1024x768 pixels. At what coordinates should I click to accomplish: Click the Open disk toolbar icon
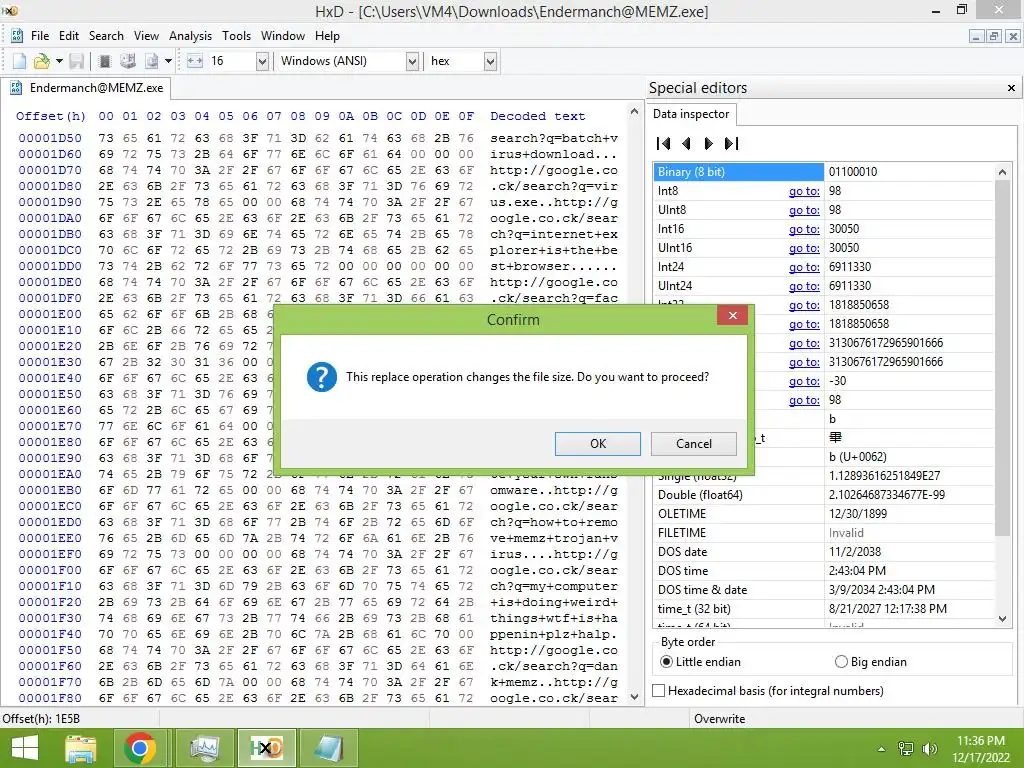coord(128,61)
